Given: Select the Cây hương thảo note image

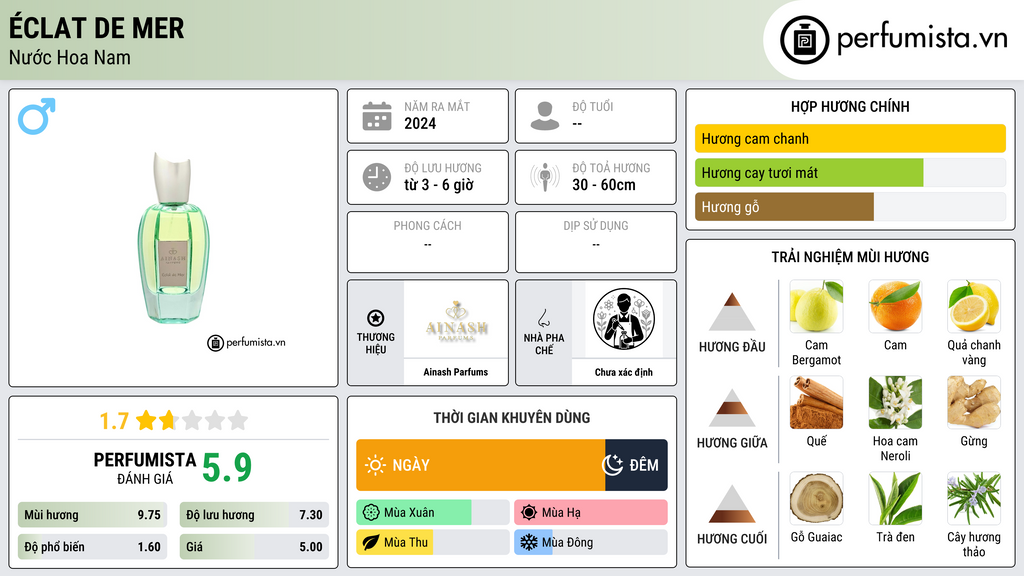Looking at the screenshot, I should click(x=974, y=499).
